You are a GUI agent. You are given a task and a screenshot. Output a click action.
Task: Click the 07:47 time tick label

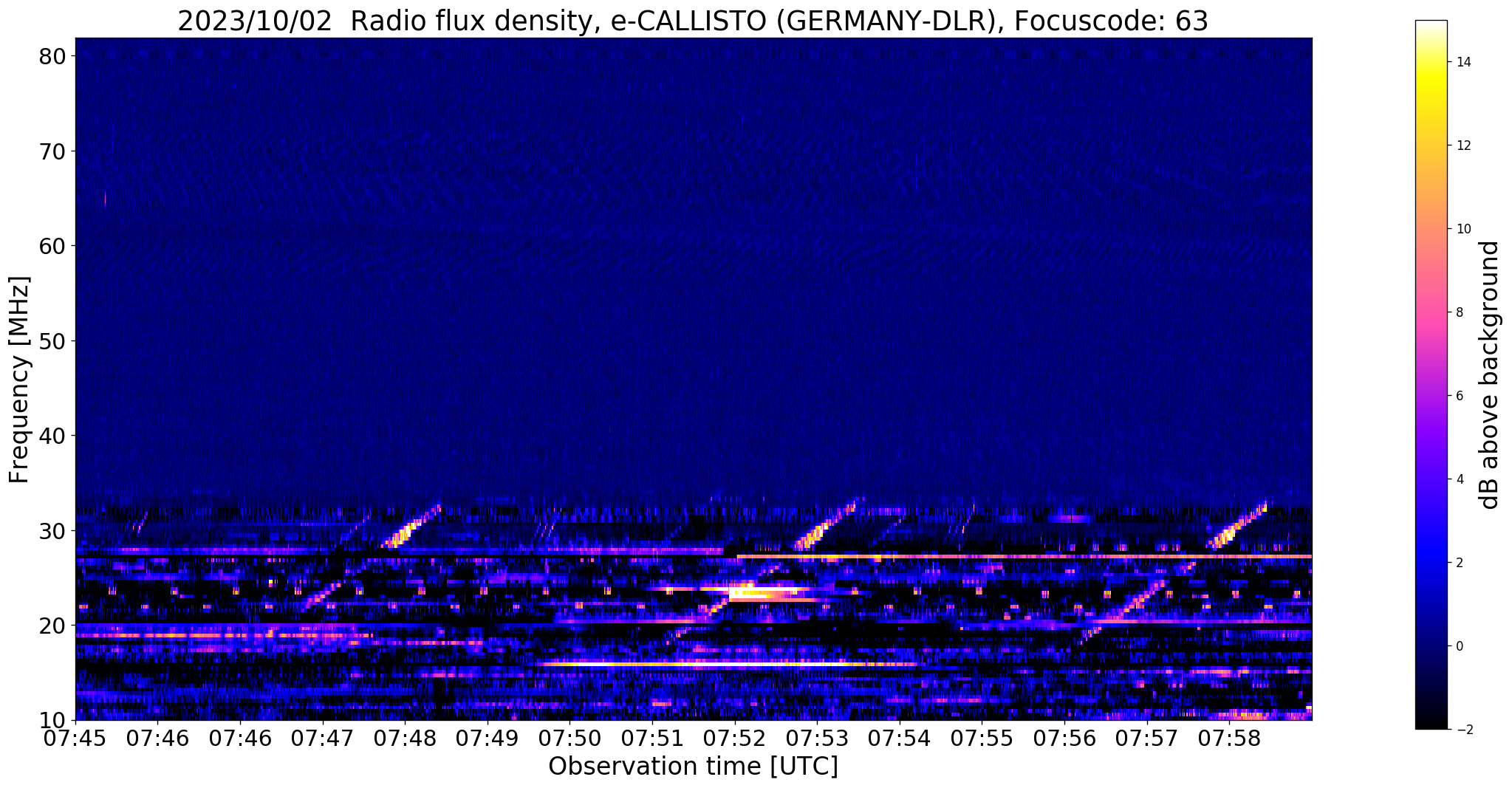(322, 739)
